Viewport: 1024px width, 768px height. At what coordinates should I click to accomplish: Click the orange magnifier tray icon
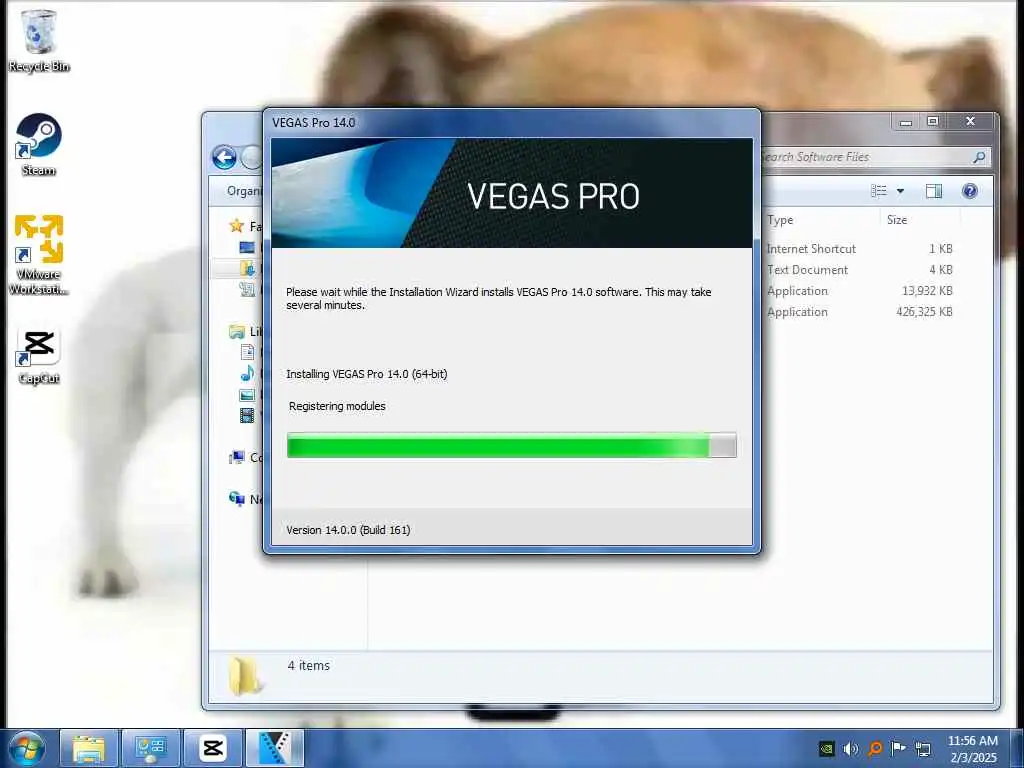tap(874, 748)
